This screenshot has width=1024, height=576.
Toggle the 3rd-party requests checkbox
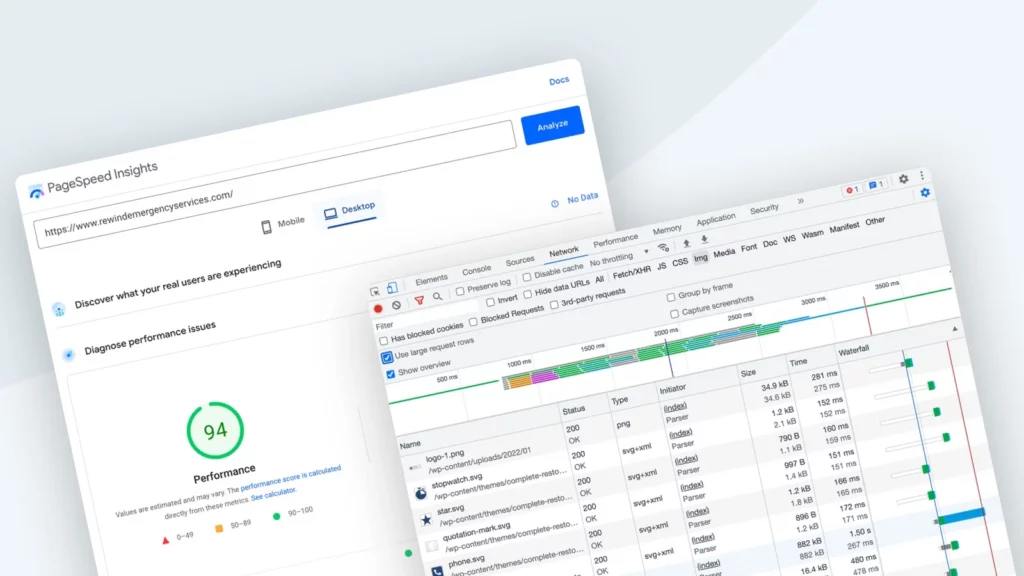click(x=554, y=305)
